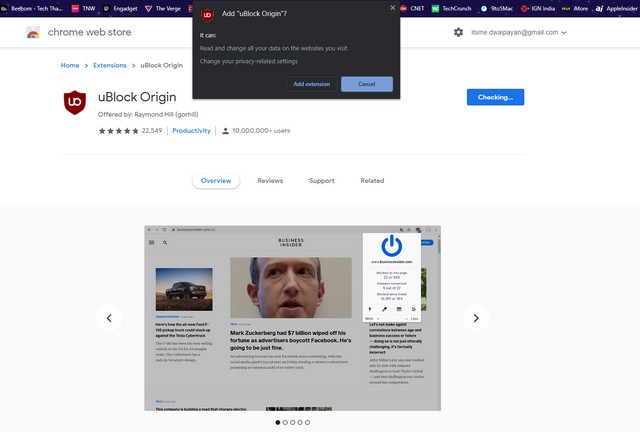The height and width of the screenshot is (432, 640).
Task: Go to Home breadcrumb link
Action: point(70,65)
